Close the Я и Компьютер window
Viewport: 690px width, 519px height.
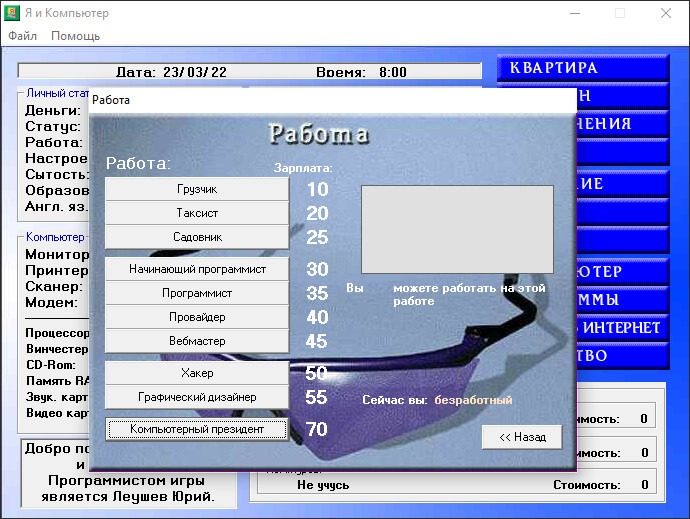point(666,13)
